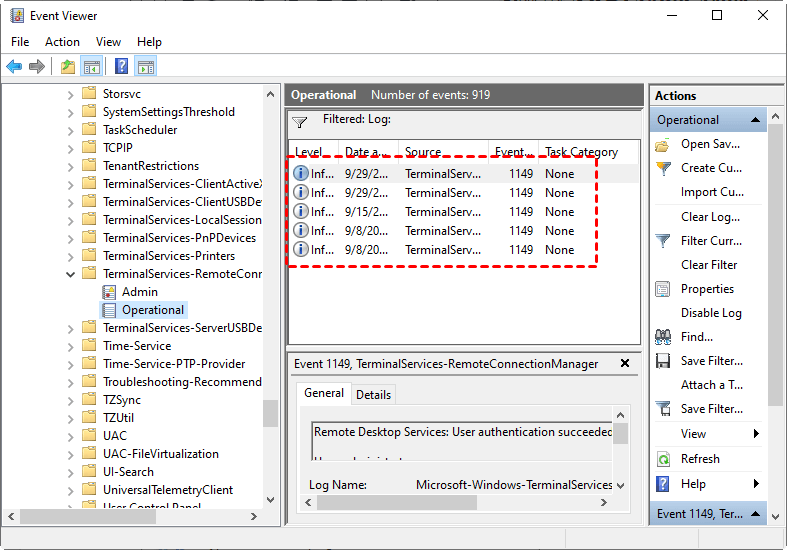Switch to the Details tab
Viewport: 787px width, 550px height.
[373, 395]
